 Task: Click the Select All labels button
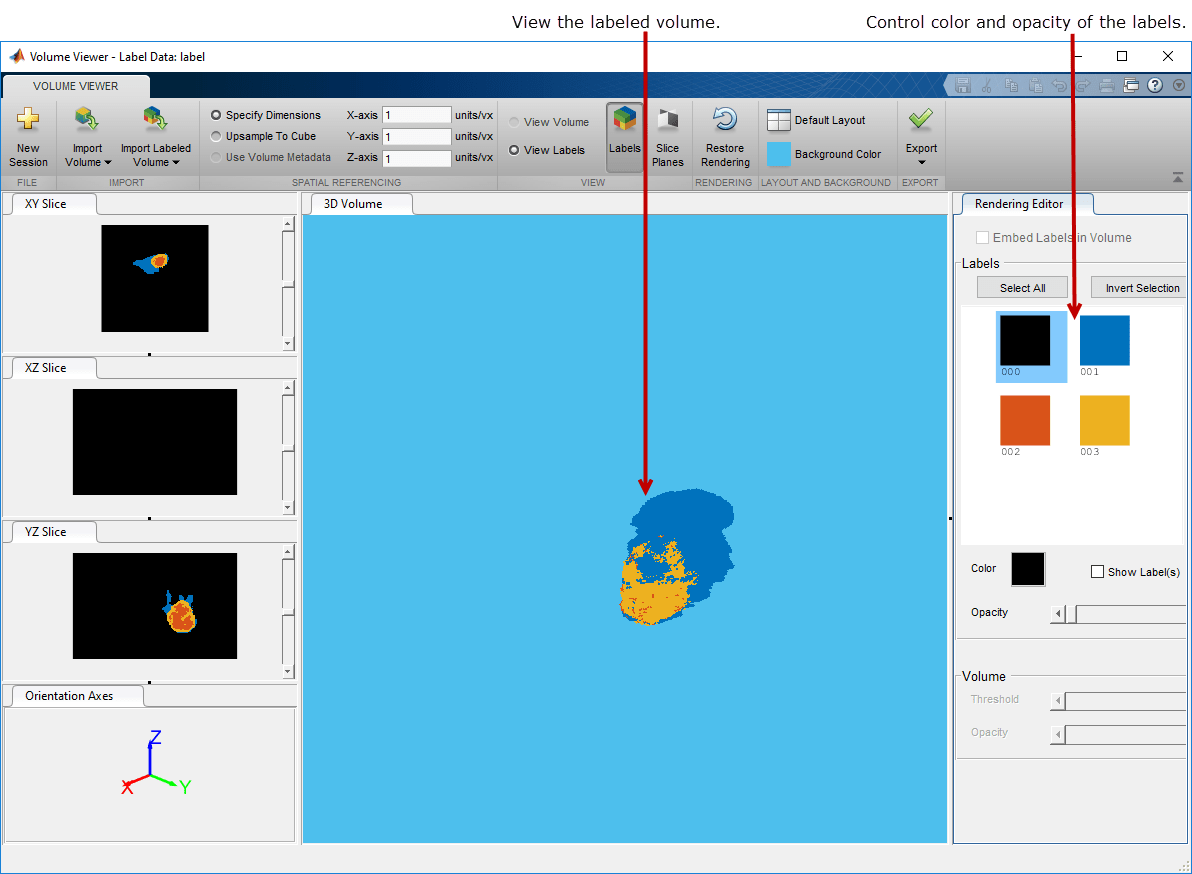[x=1022, y=287]
